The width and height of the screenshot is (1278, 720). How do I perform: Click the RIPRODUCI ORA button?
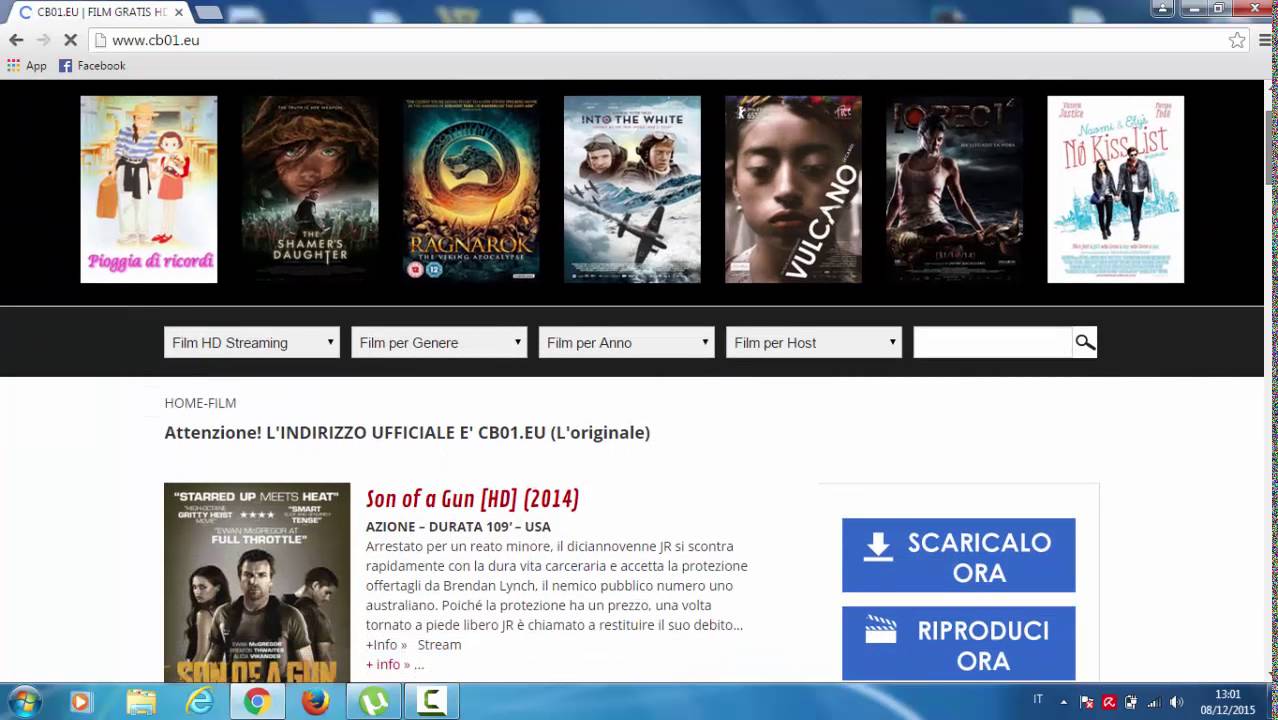(958, 643)
